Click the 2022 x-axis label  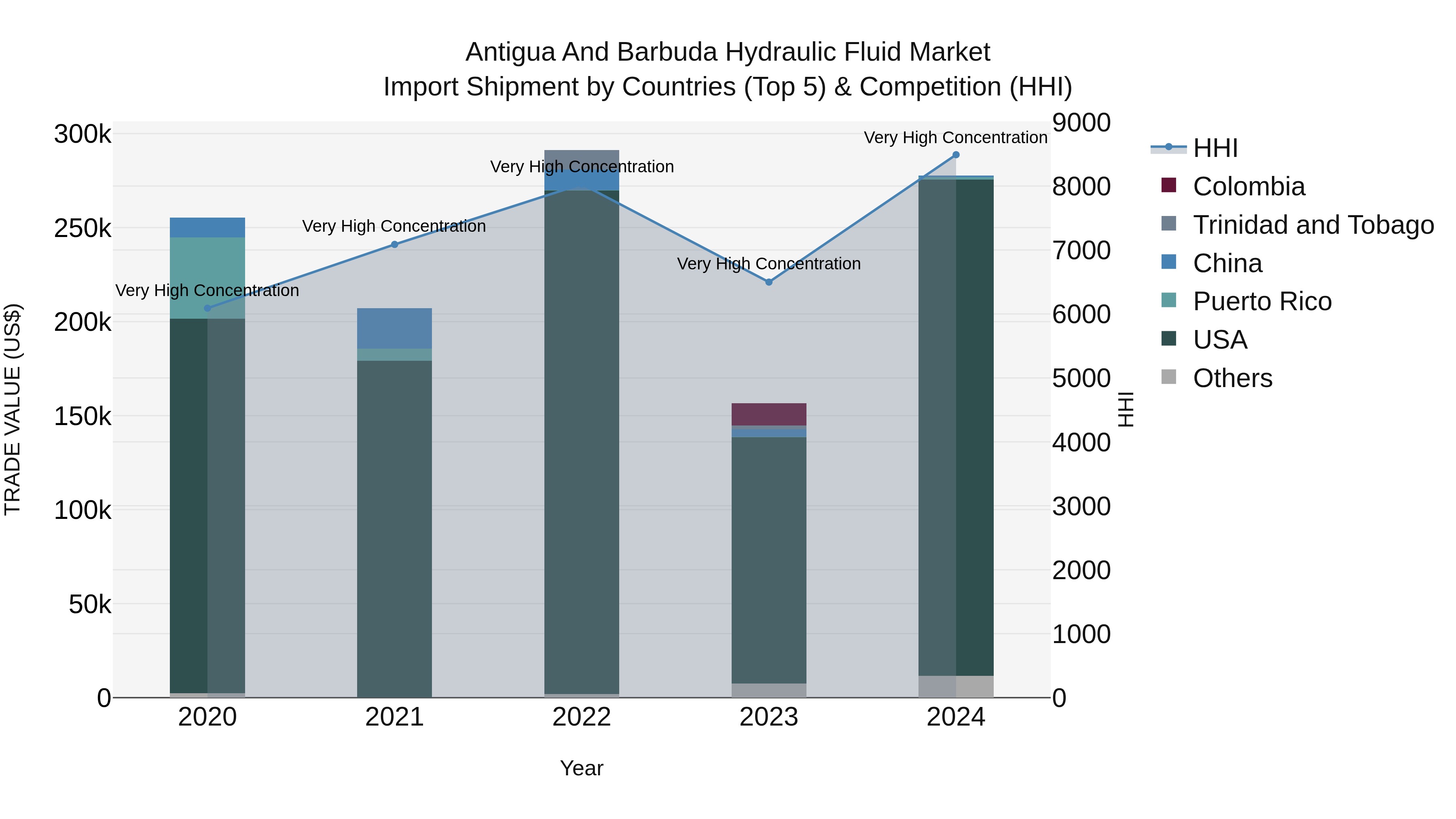click(582, 717)
